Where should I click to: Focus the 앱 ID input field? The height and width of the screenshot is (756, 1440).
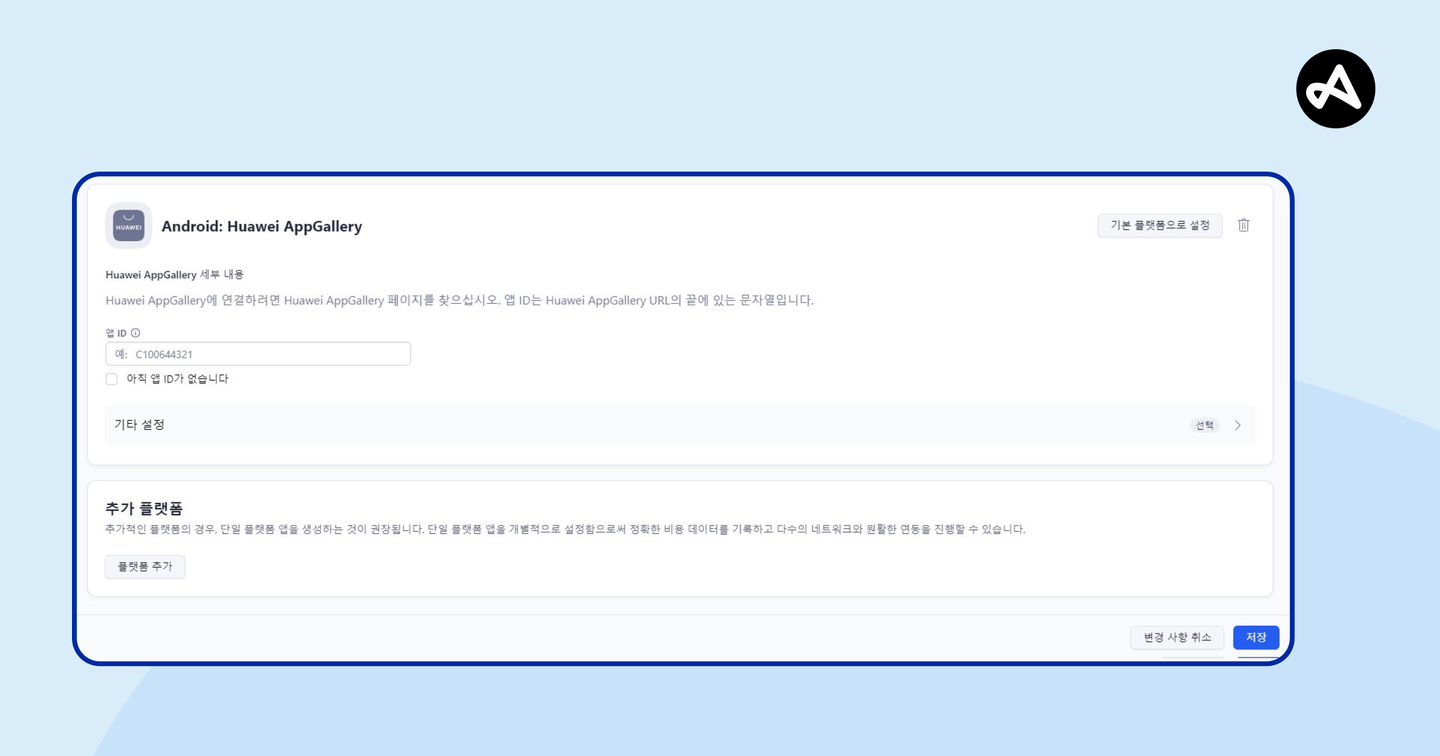point(258,354)
